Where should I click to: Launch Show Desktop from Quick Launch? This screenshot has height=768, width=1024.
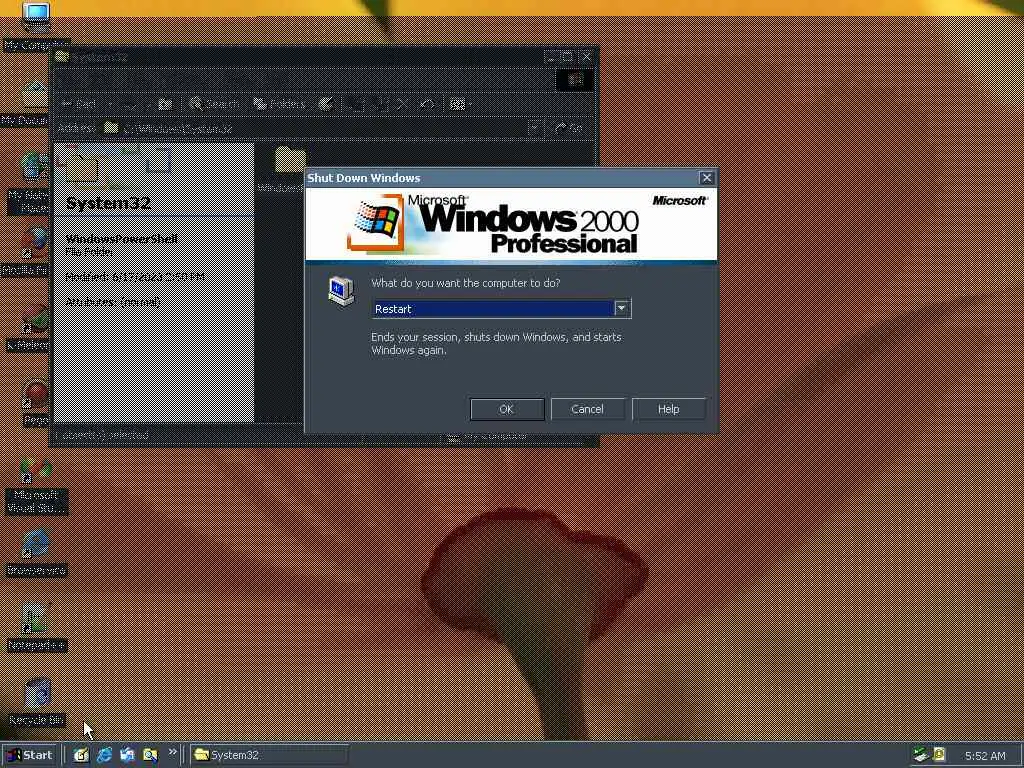tap(81, 755)
